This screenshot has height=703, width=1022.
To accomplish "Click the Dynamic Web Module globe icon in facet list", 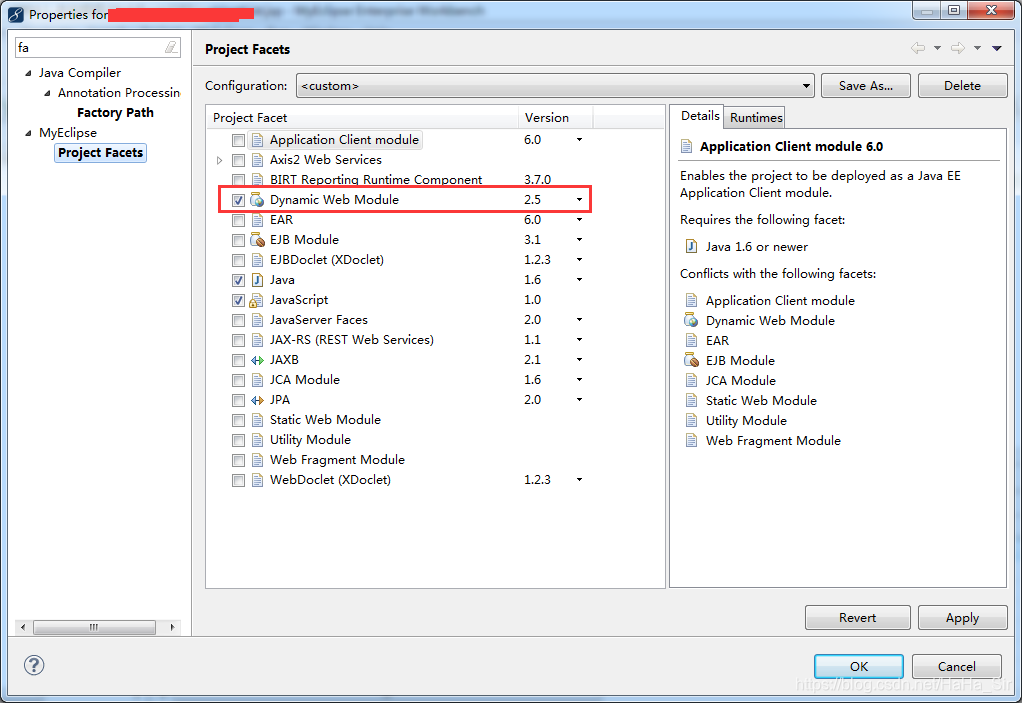I will pos(257,200).
